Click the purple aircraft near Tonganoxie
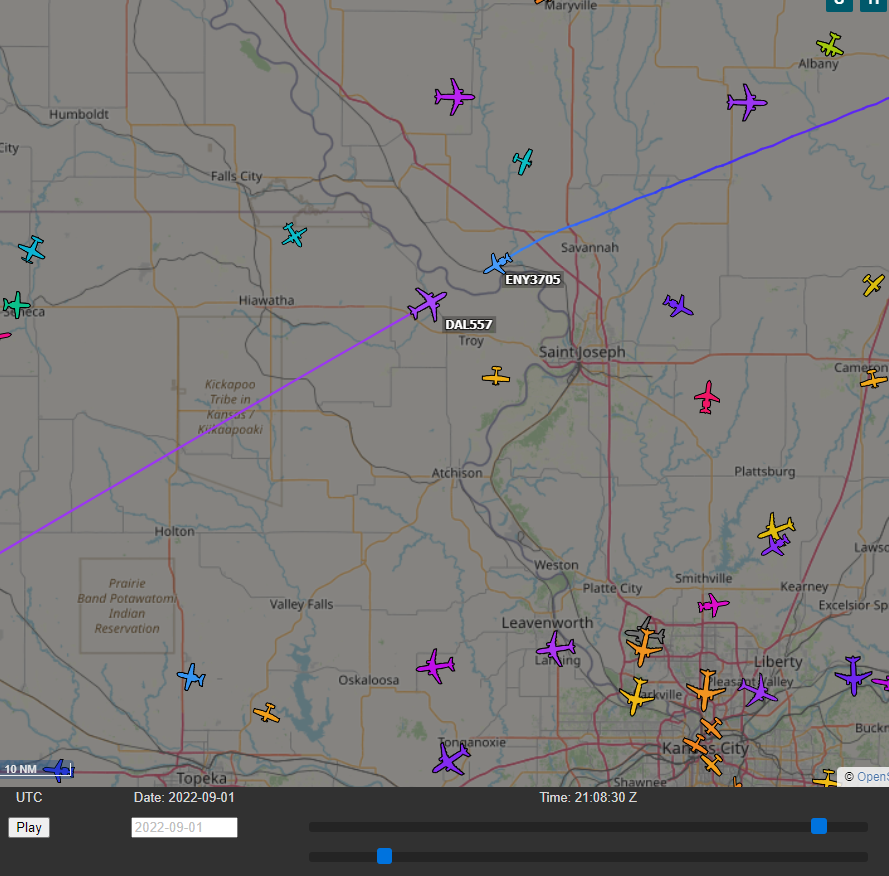 451,759
